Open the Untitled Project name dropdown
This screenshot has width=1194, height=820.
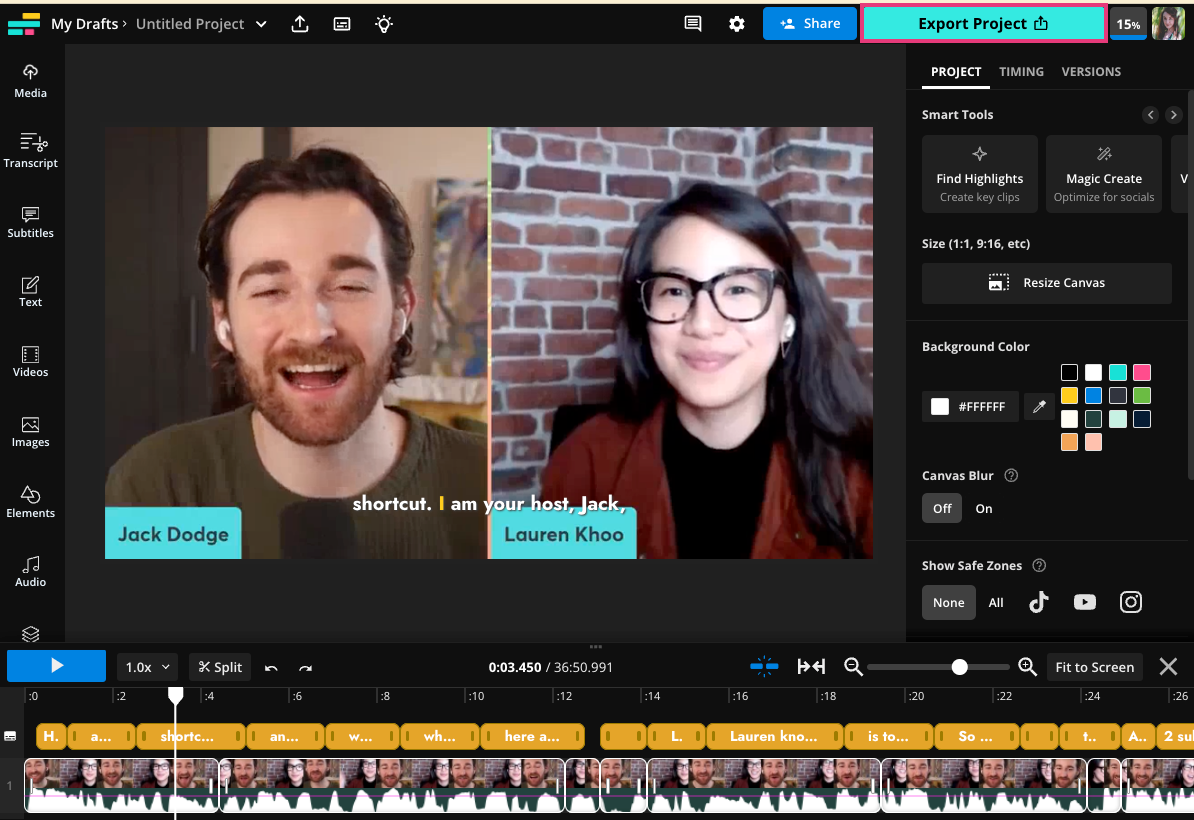[x=259, y=23]
